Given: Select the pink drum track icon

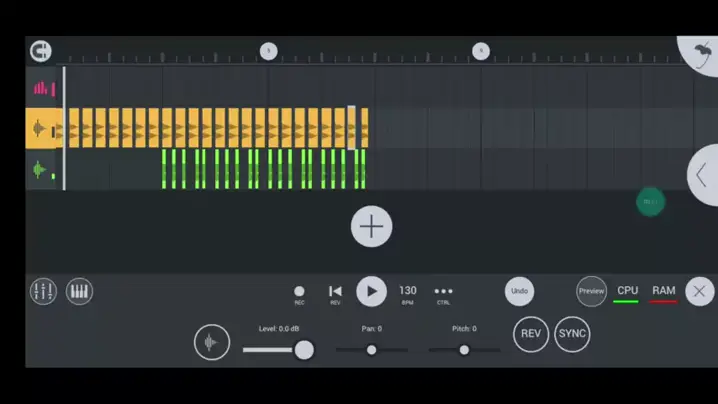Looking at the screenshot, I should [x=43, y=88].
